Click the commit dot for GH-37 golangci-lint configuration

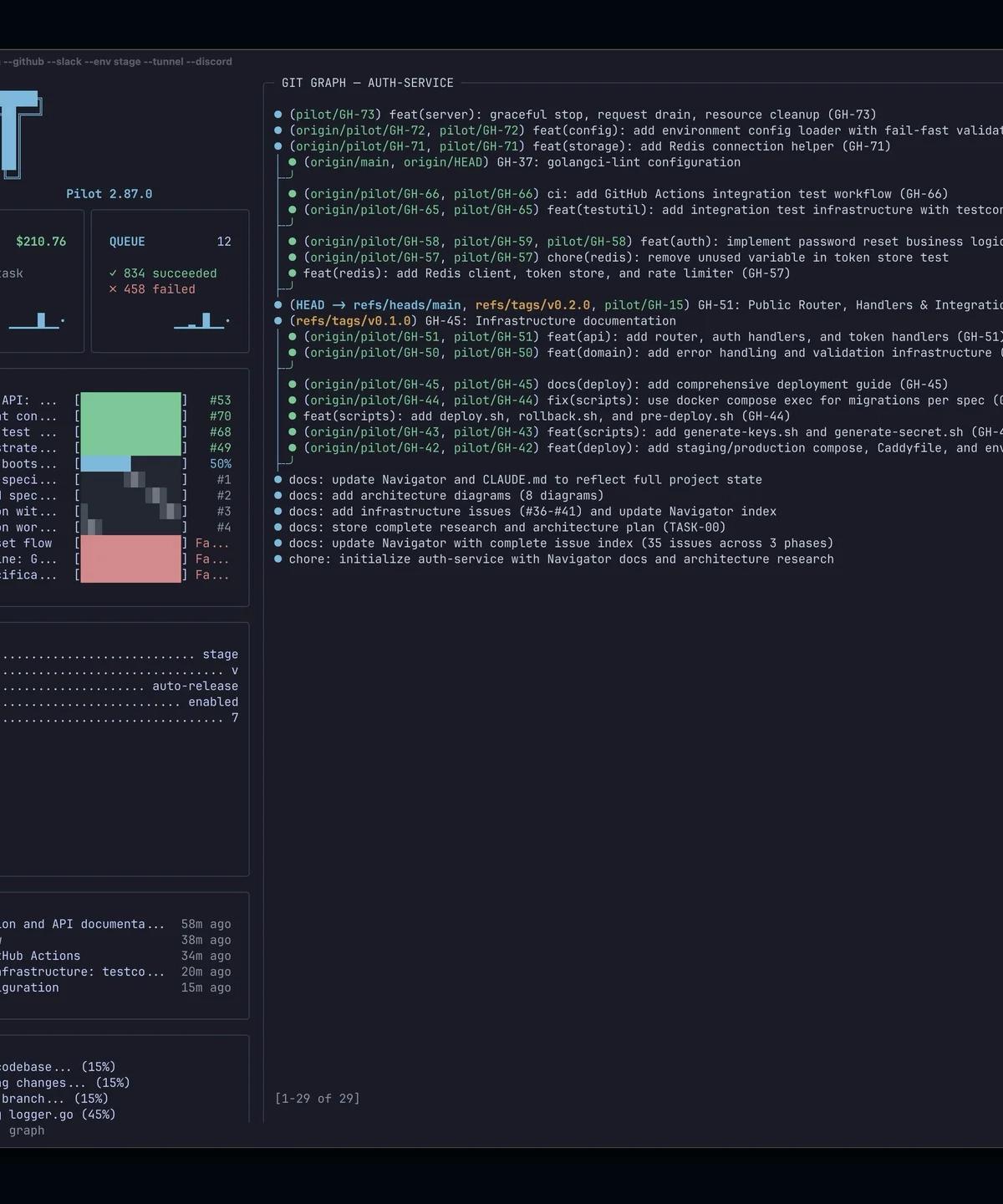pos(291,162)
